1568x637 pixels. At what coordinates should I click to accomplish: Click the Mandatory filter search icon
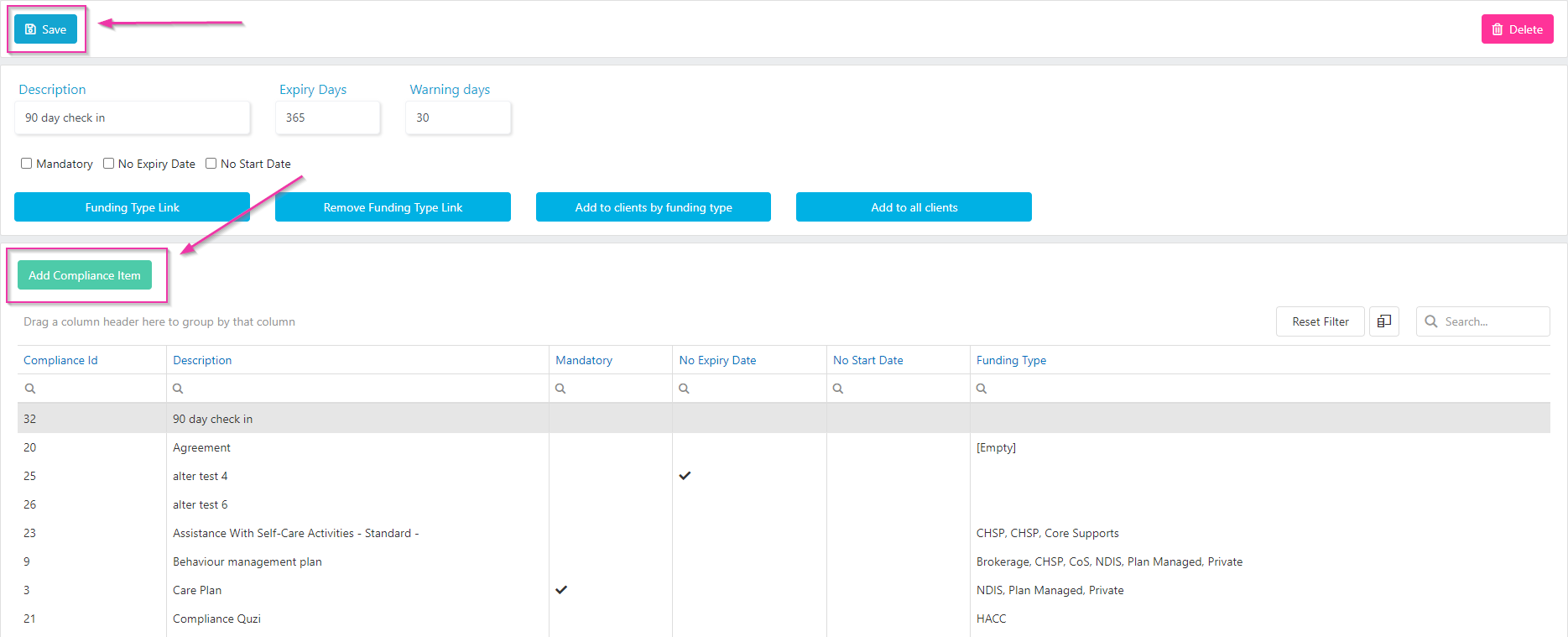pos(560,389)
